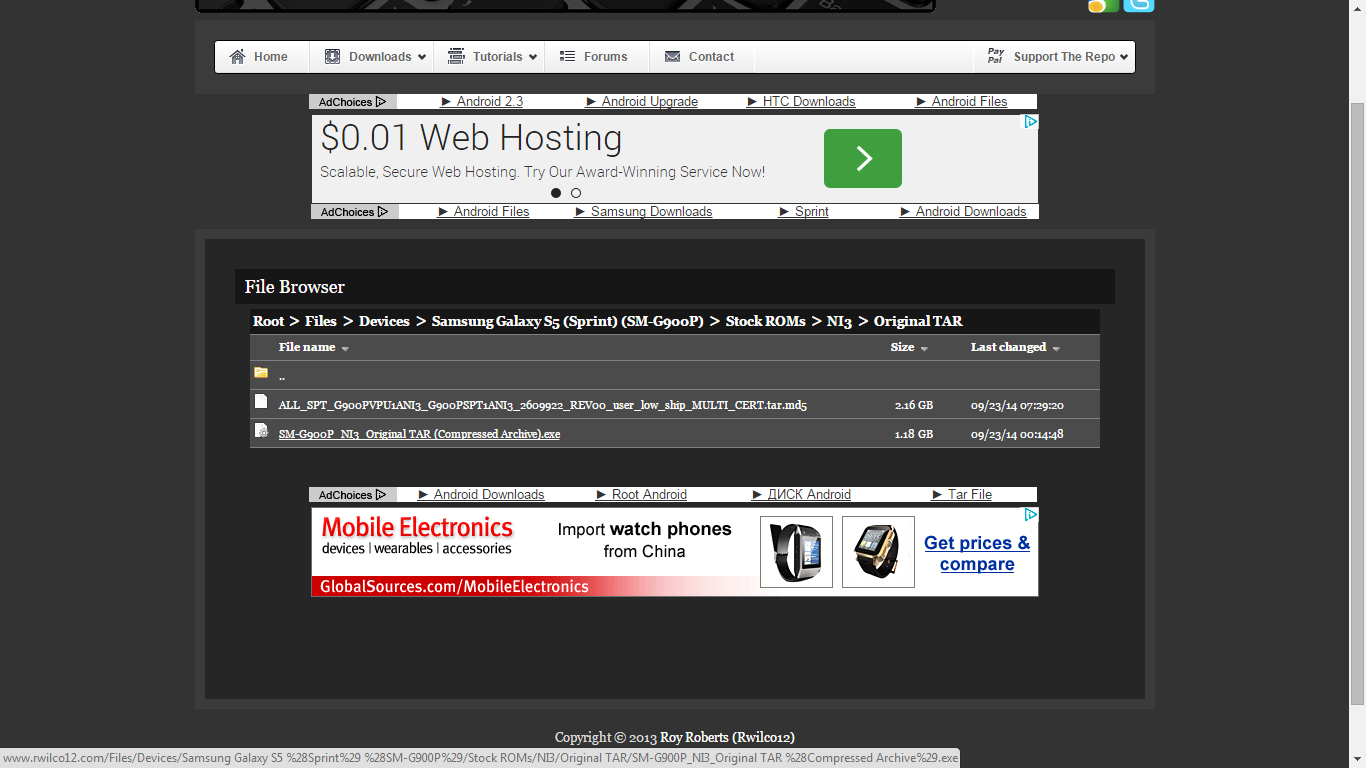Click Get prices & compare ad link
This screenshot has width=1366, height=768.
(976, 553)
